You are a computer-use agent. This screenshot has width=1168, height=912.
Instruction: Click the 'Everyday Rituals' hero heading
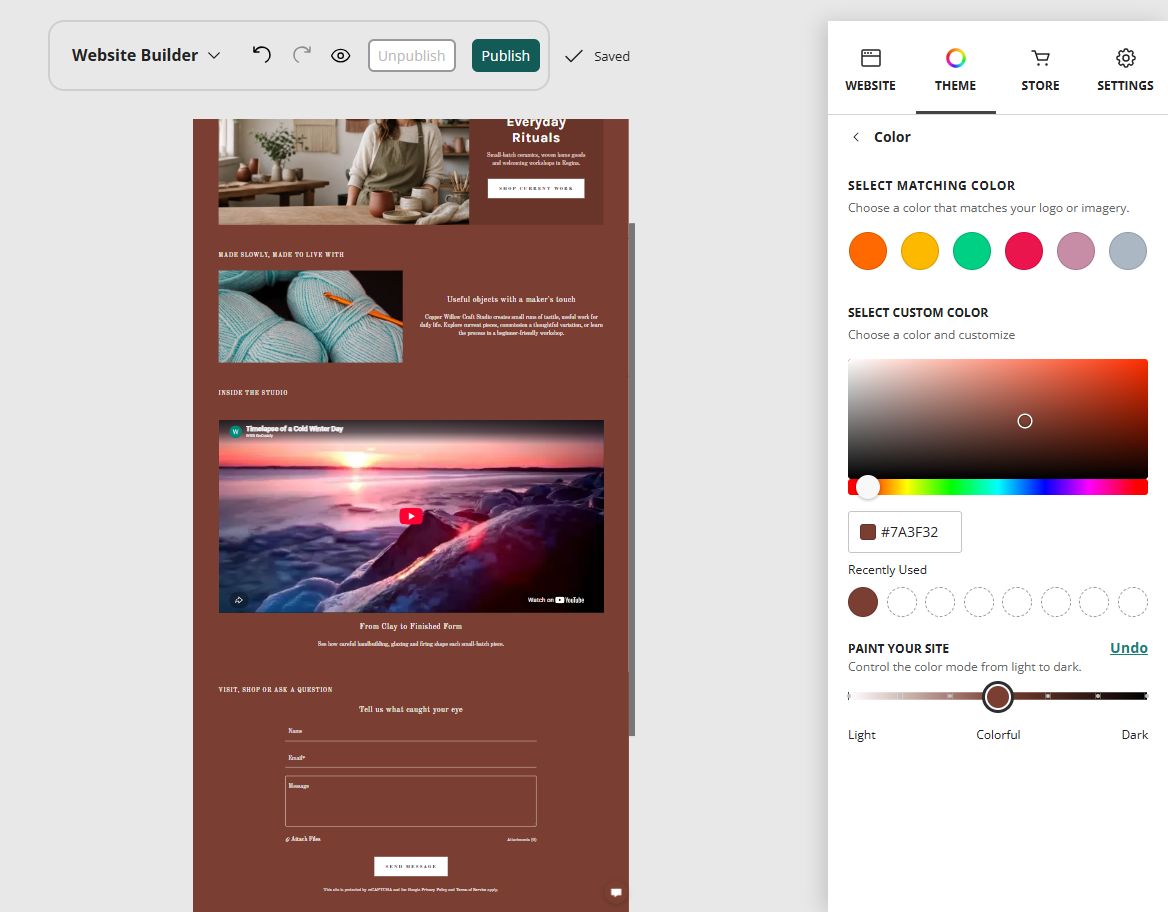click(536, 130)
